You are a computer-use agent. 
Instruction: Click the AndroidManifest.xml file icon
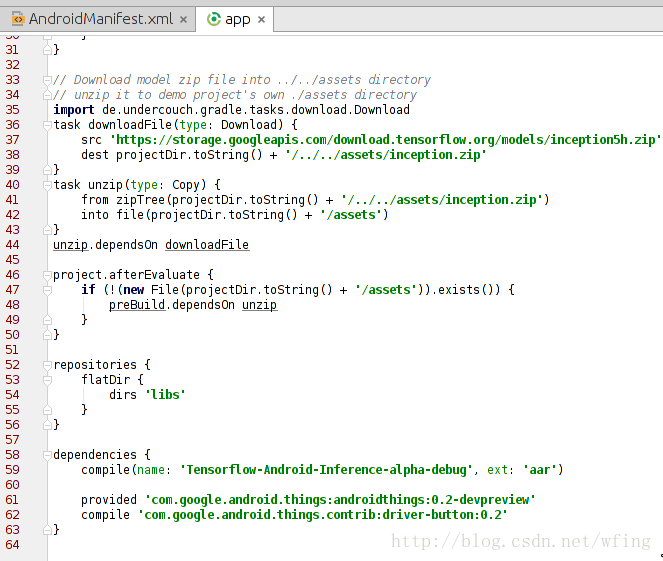(x=18, y=19)
